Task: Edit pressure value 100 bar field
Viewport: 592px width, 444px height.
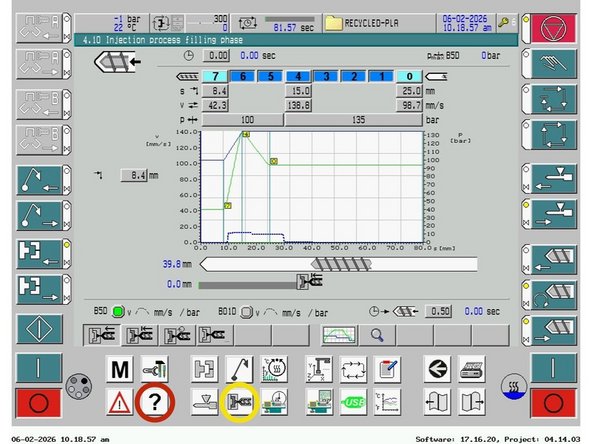Action: pyautogui.click(x=243, y=120)
